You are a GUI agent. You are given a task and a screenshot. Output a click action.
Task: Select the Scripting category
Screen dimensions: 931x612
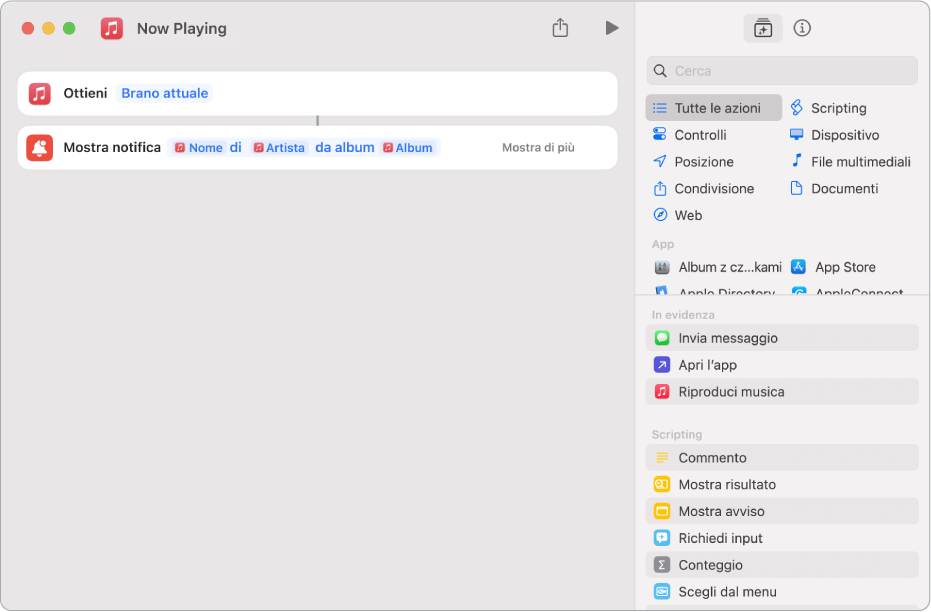click(838, 108)
